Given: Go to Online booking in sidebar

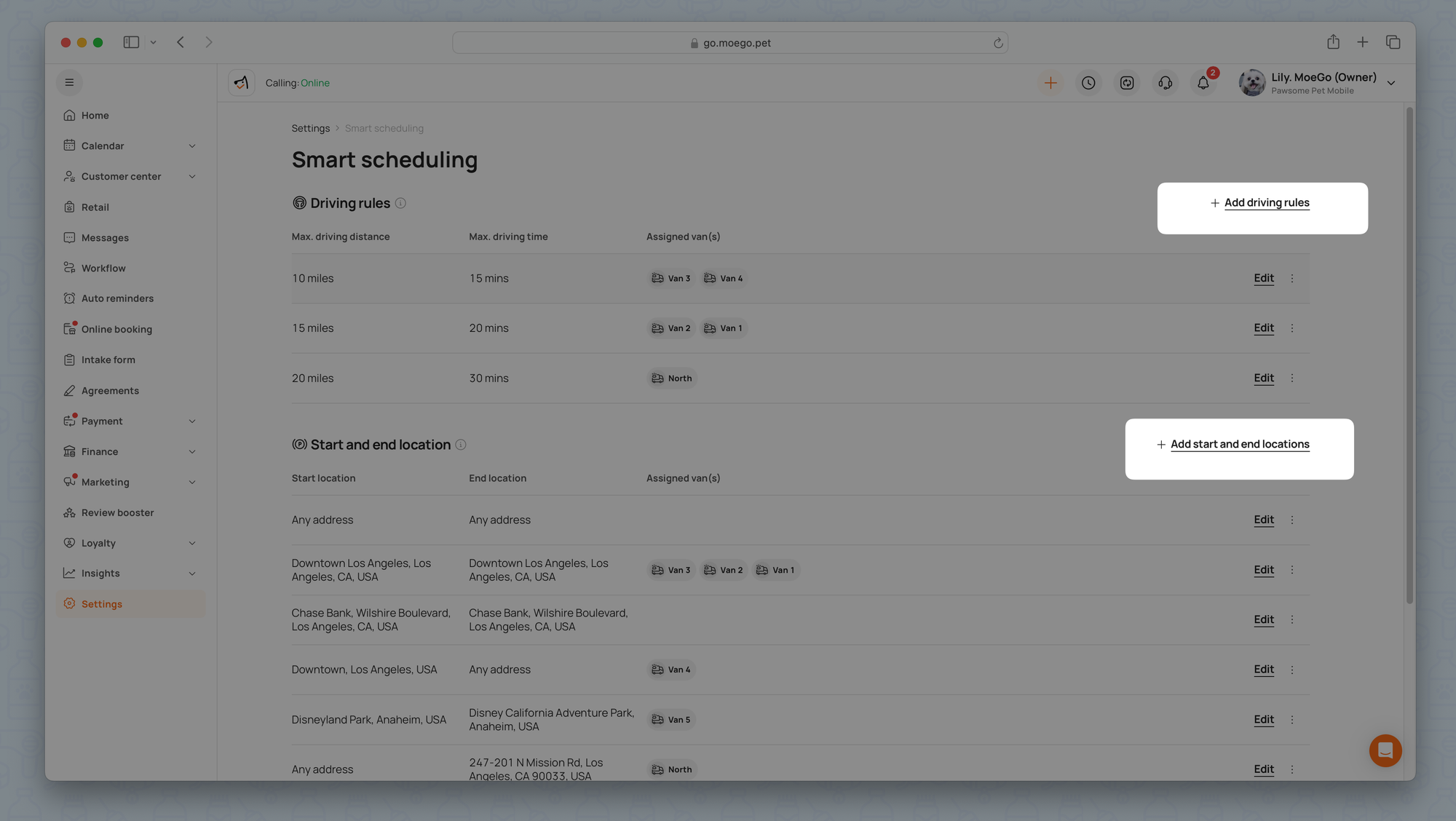Looking at the screenshot, I should [116, 329].
